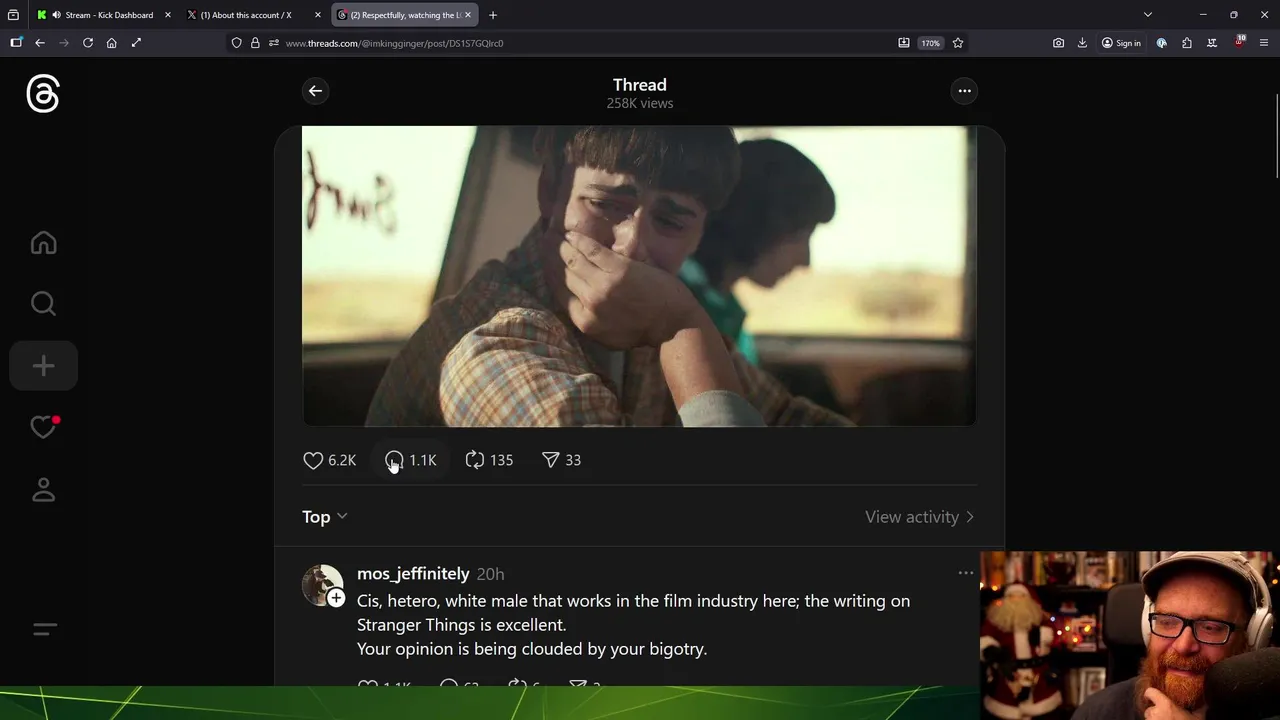Install site as app icon in address bar
This screenshot has height=720, width=1280.
click(903, 43)
